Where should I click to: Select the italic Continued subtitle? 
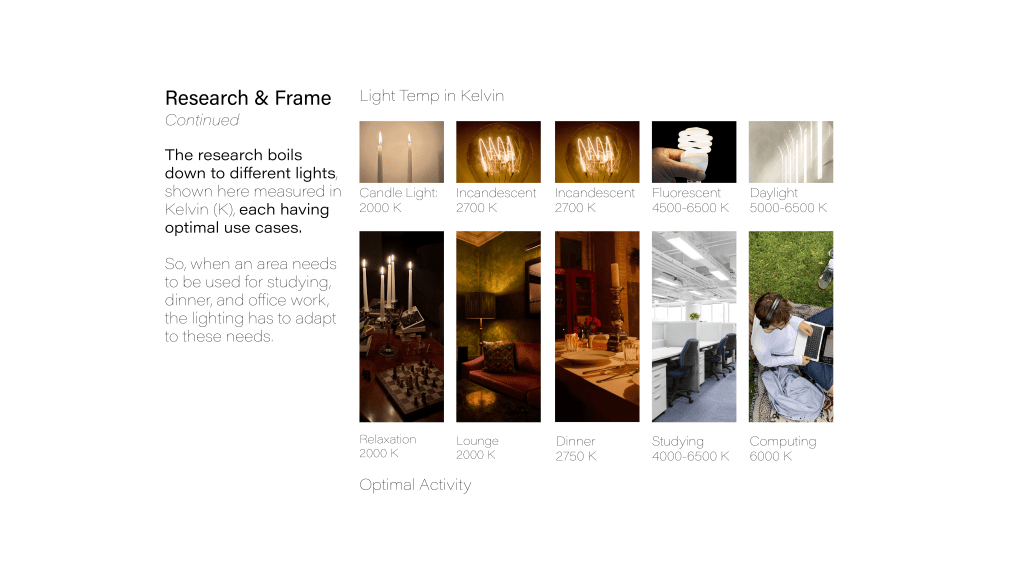click(202, 120)
